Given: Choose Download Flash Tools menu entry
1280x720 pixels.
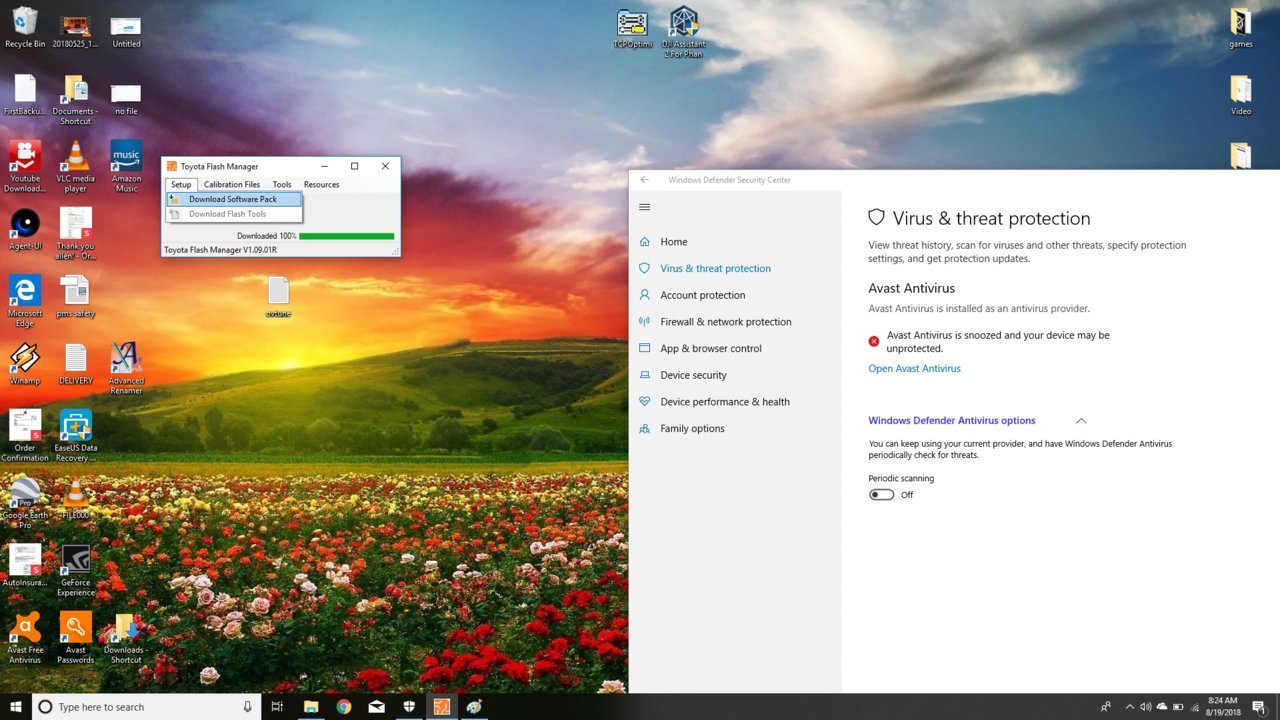Looking at the screenshot, I should tap(234, 214).
